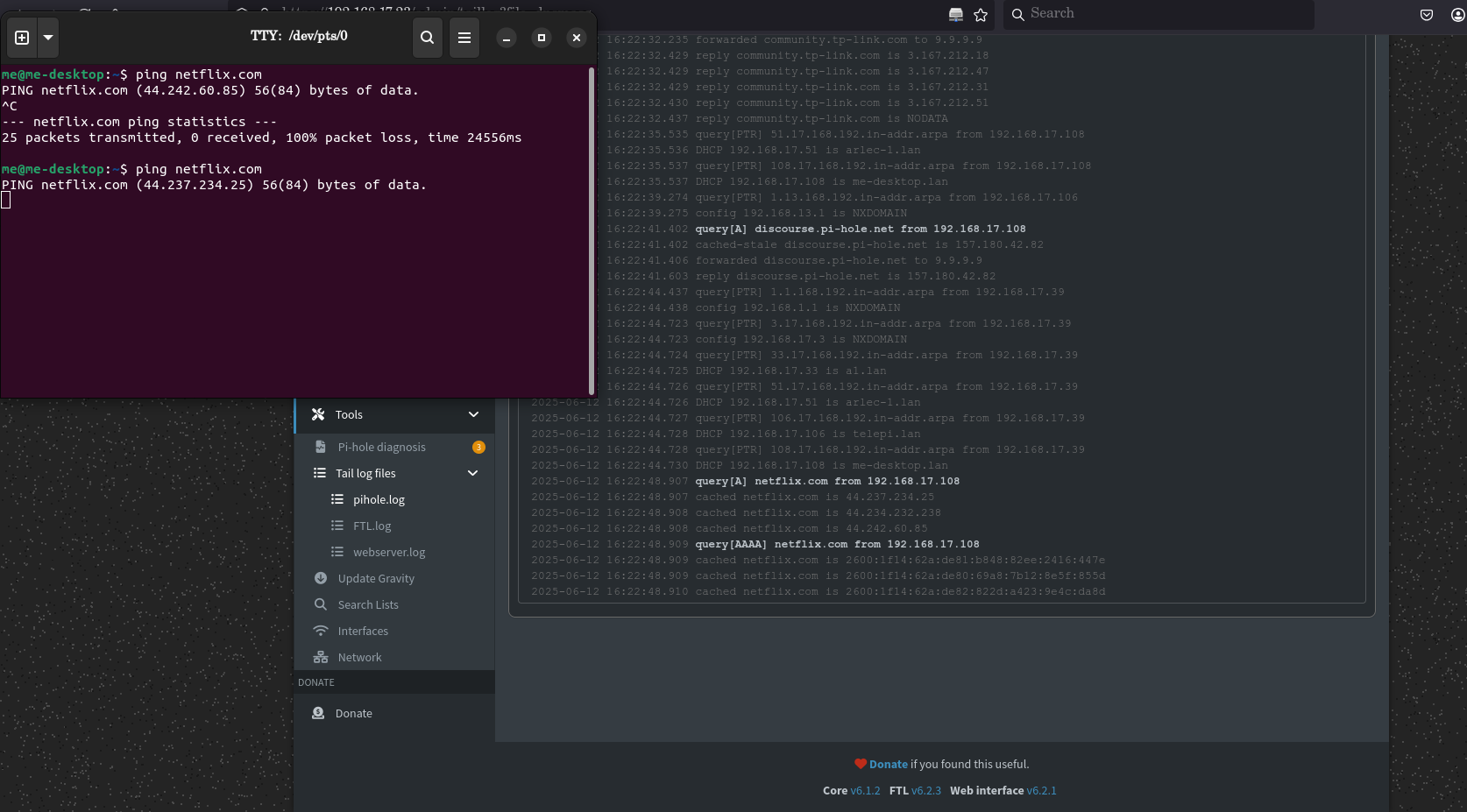Open Core v6.1.2 version link

(x=864, y=790)
